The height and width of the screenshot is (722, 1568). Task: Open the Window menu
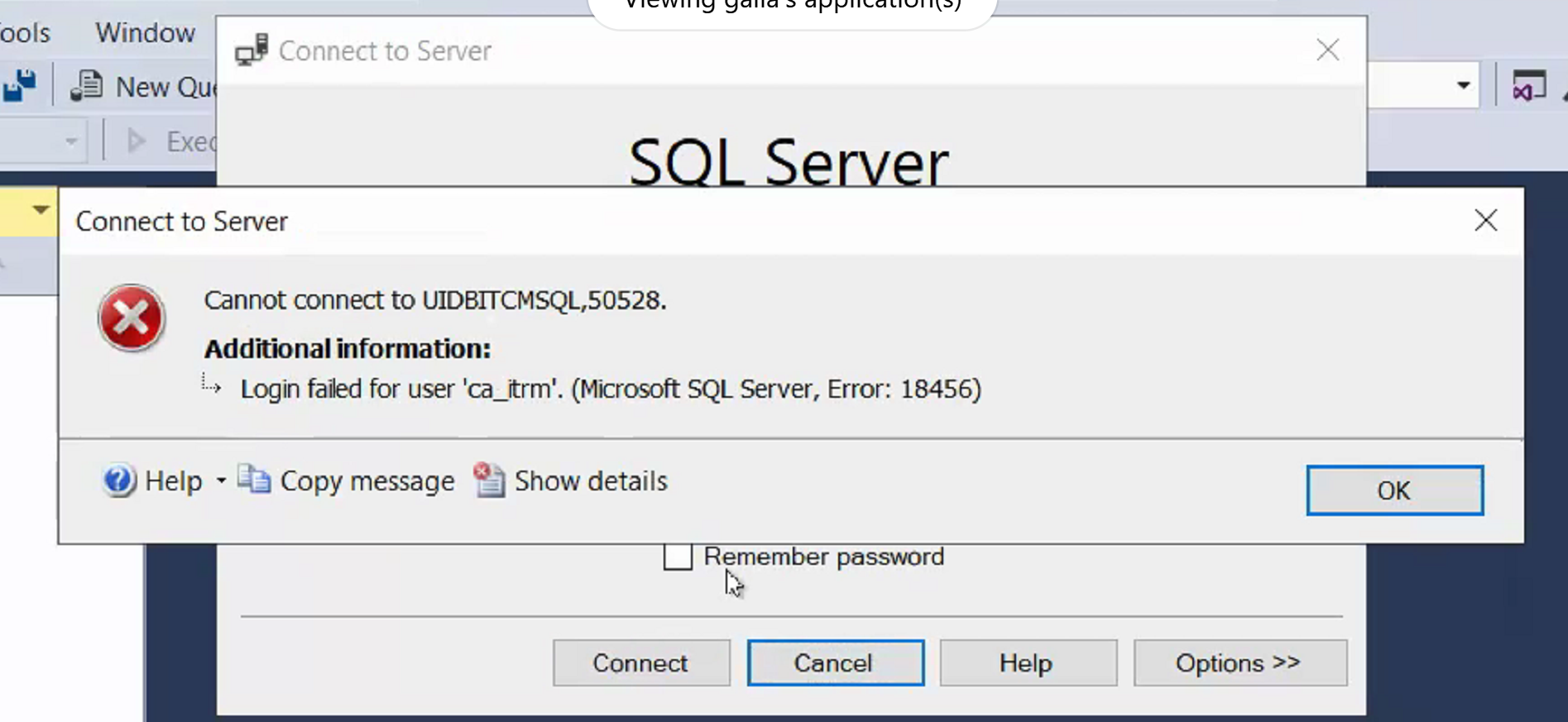click(145, 33)
